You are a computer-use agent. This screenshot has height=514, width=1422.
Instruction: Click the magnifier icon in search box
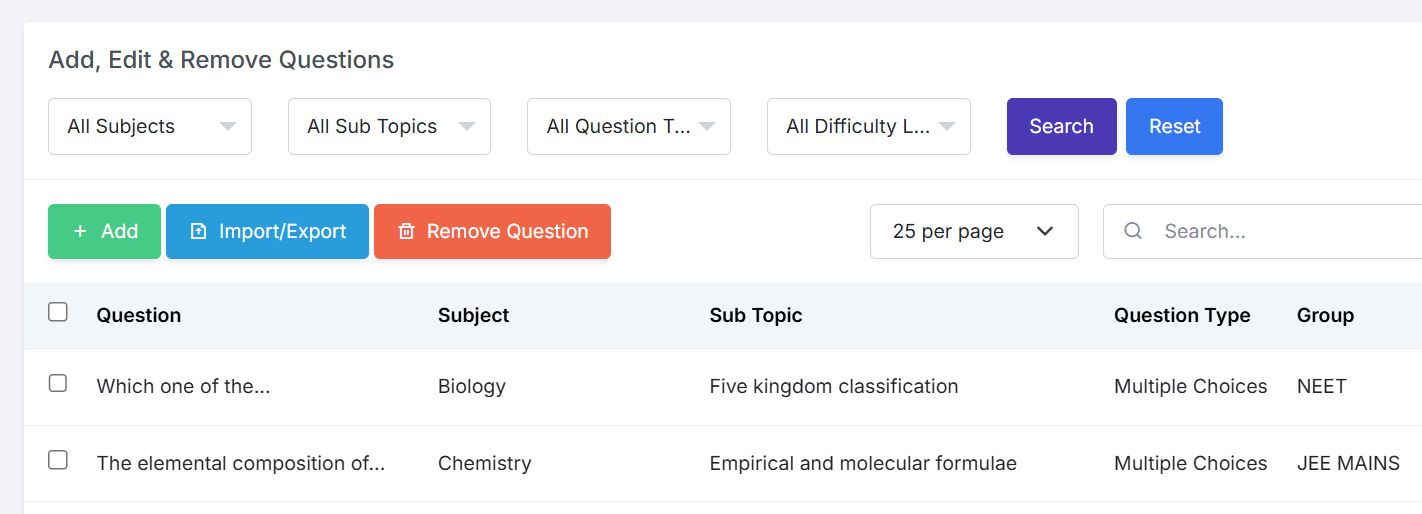[x=1133, y=231]
